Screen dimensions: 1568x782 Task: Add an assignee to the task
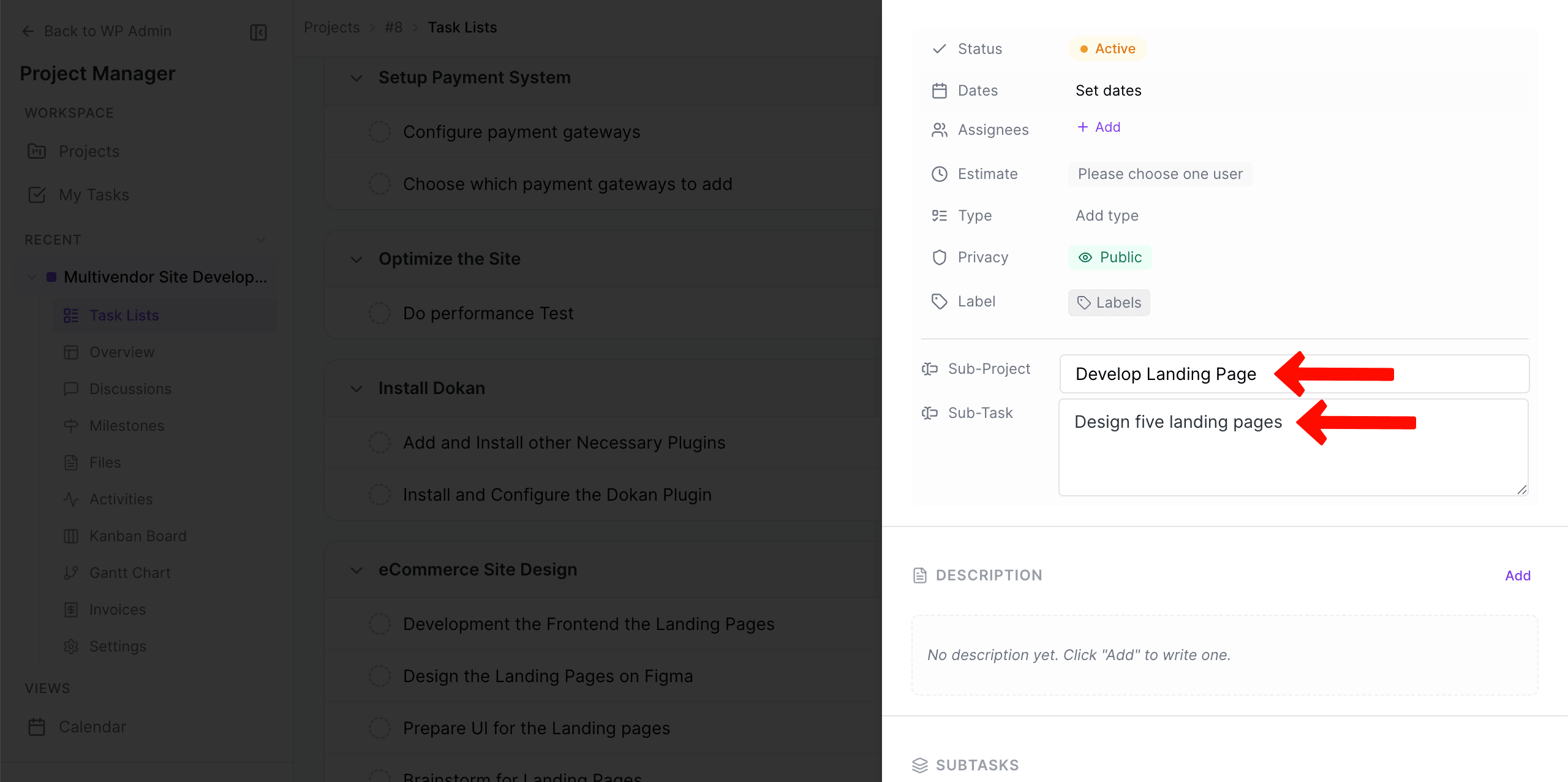(x=1098, y=127)
